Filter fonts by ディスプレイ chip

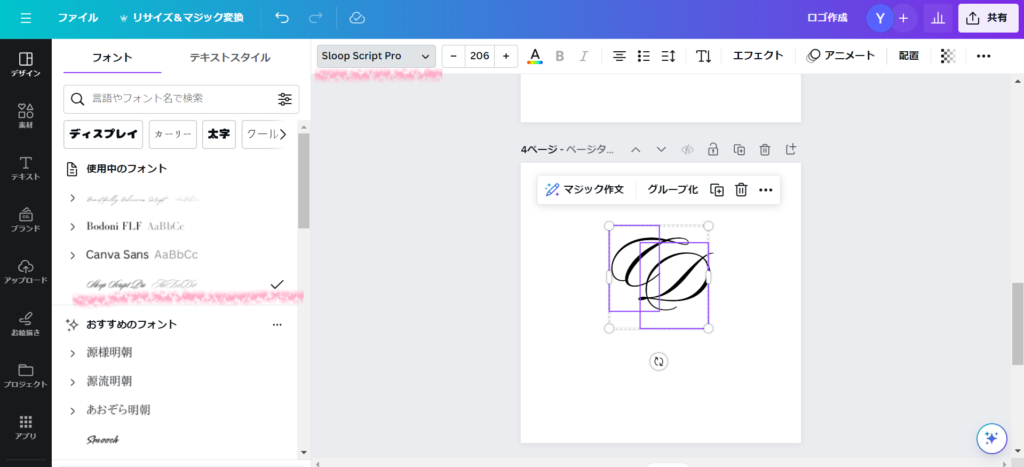coord(103,135)
